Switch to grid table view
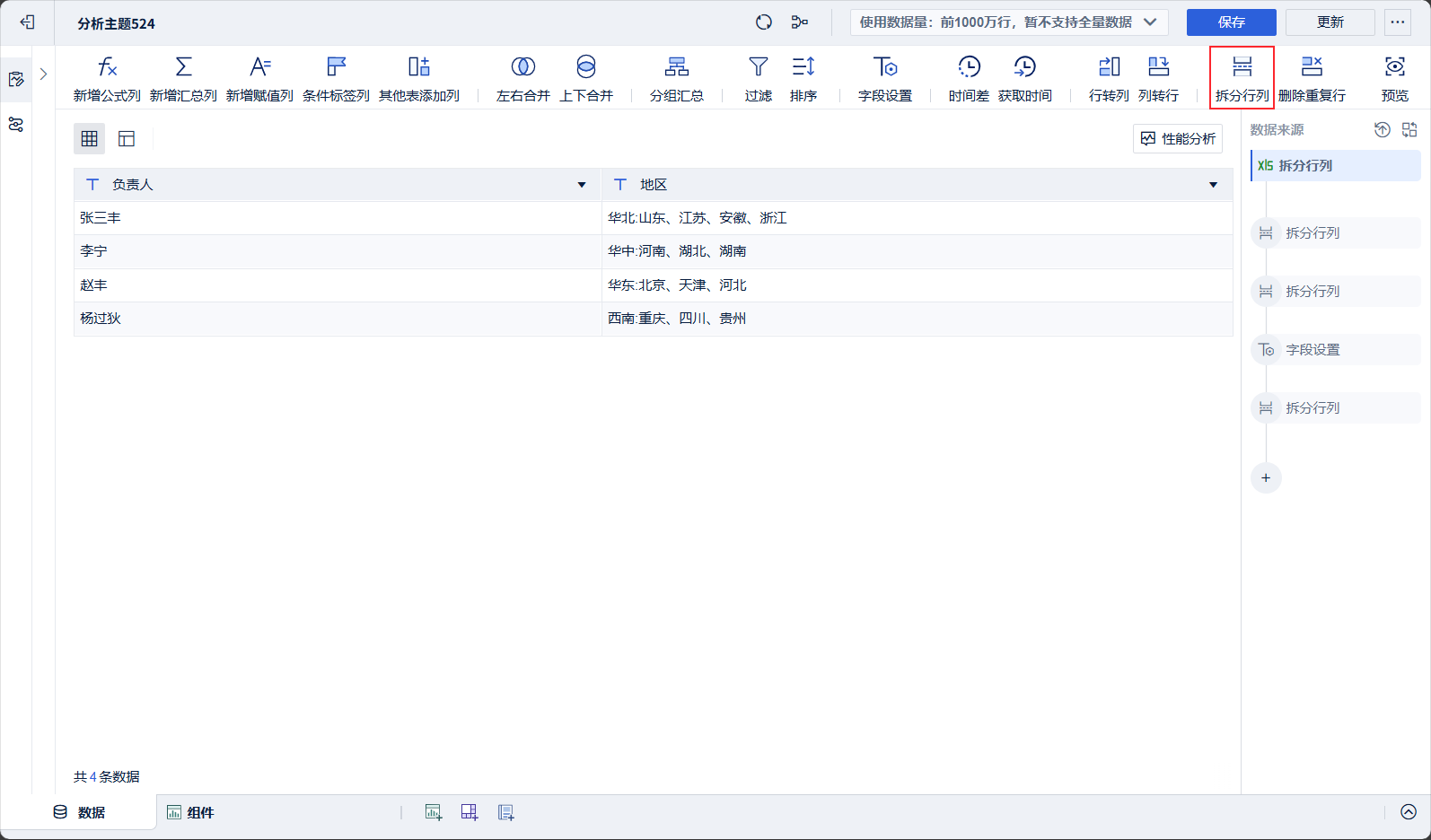 (89, 138)
